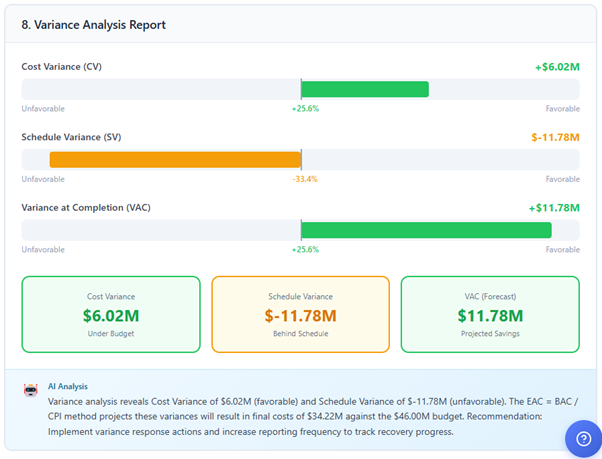Screen dimensions: 602x459
Task: Select the Cost Variance Under Budget card
Action: click(x=111, y=314)
